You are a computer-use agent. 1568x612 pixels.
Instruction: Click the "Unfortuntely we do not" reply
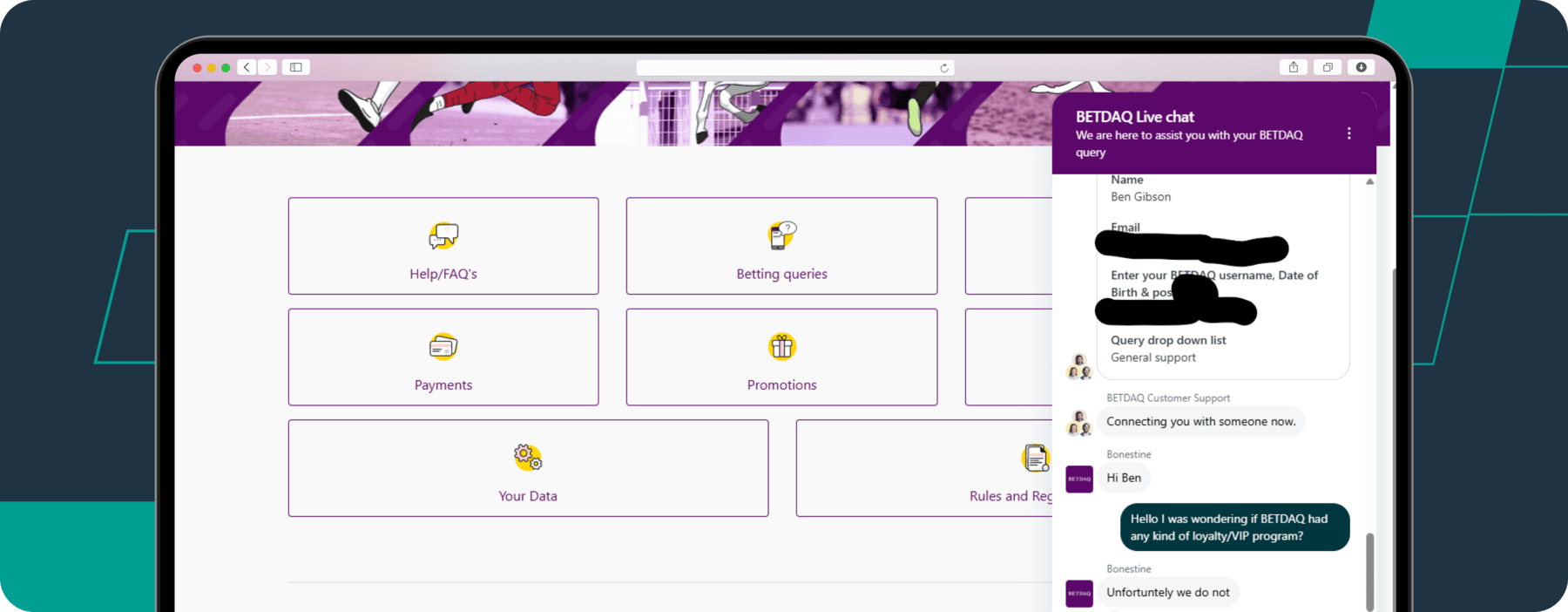tap(1168, 592)
